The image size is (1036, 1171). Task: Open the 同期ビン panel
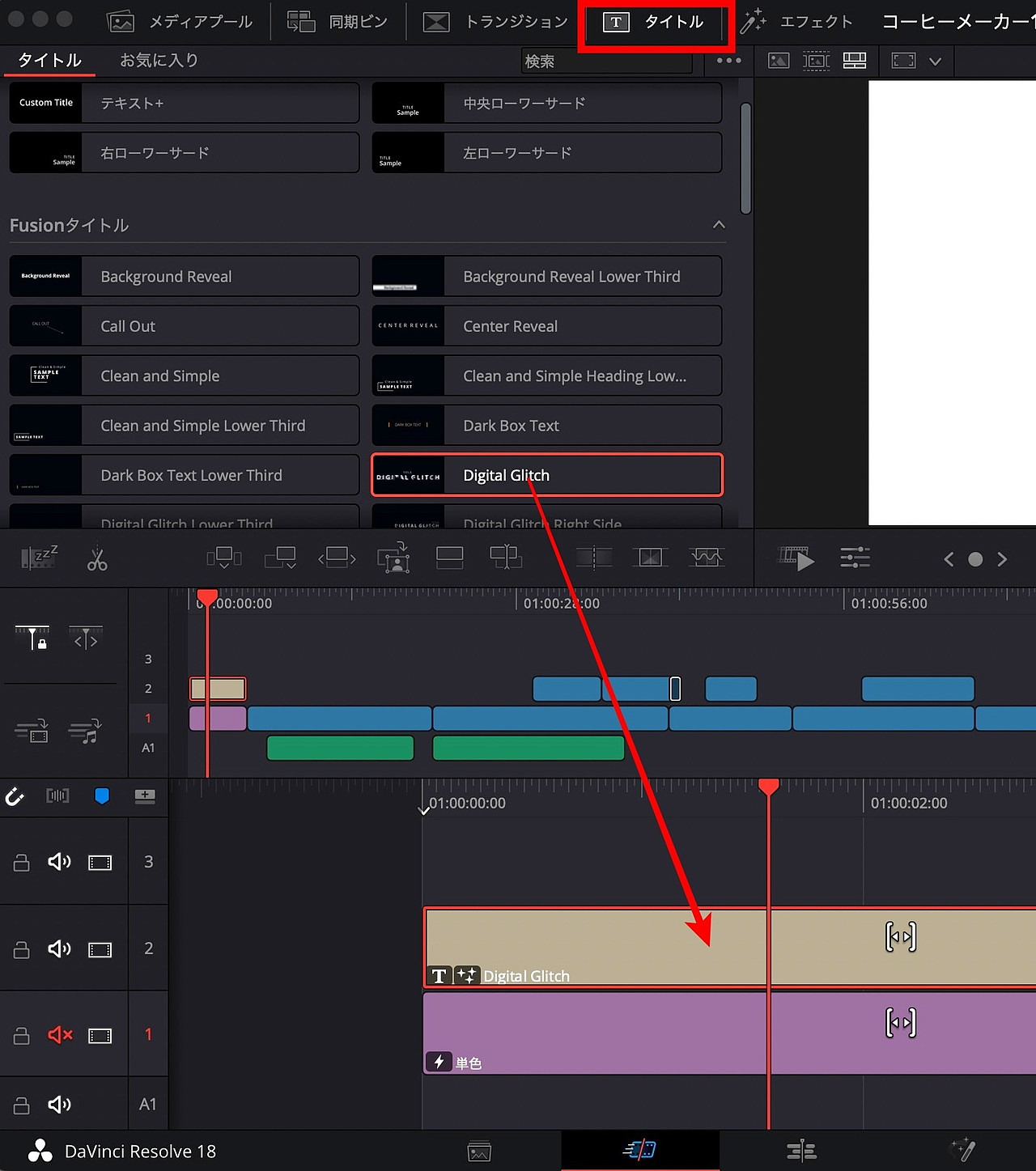coord(338,22)
